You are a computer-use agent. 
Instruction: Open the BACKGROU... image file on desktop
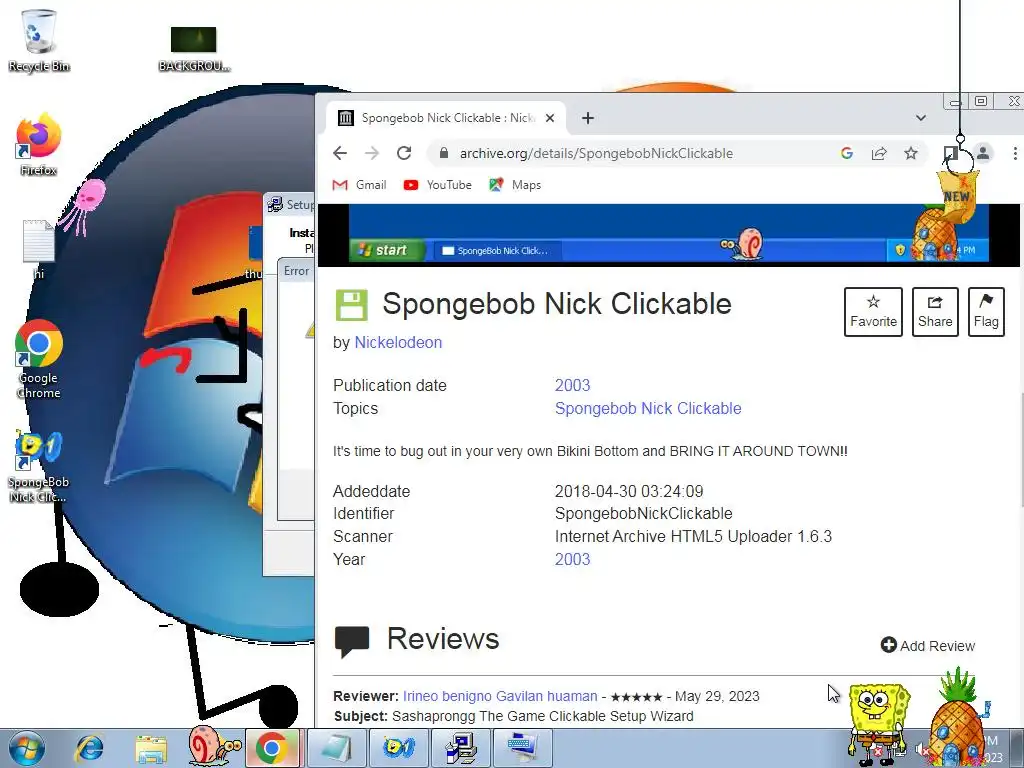coord(193,49)
